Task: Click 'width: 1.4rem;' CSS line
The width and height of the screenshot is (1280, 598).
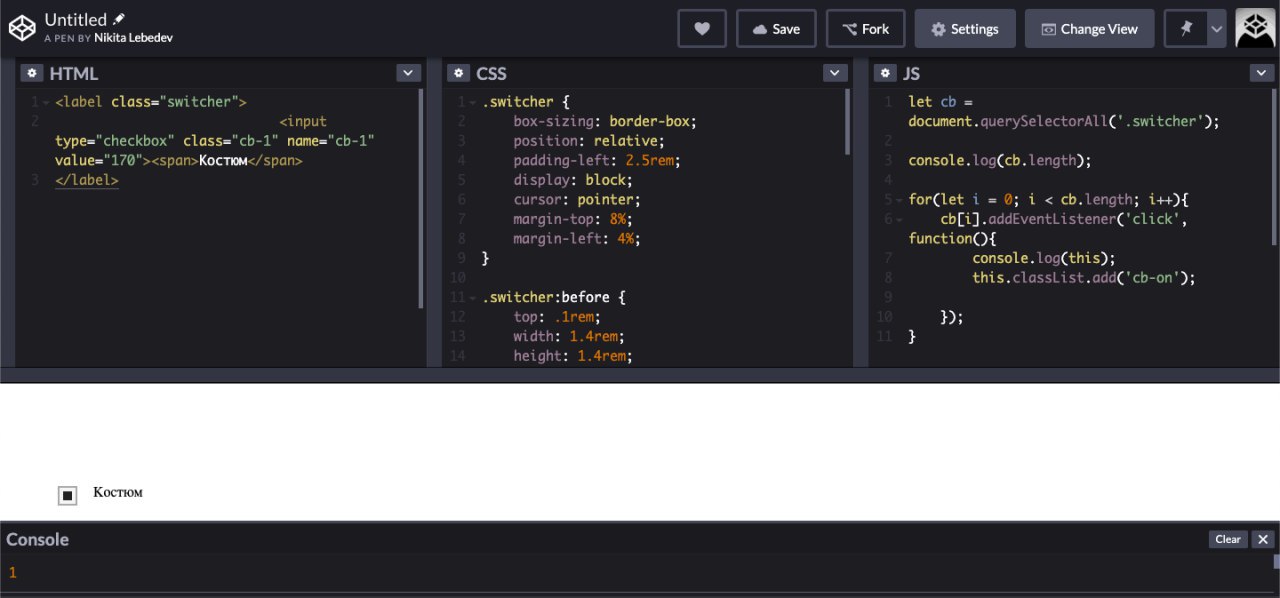Action: pyautogui.click(x=570, y=337)
